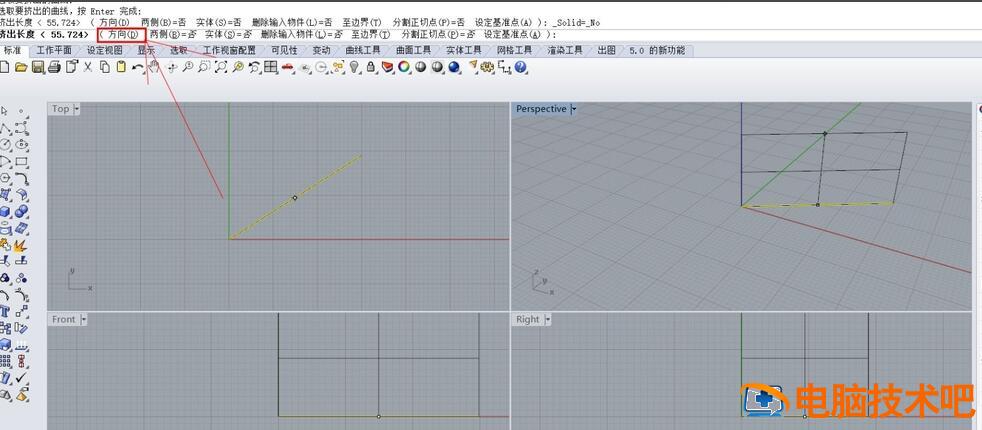
Task: Click the Print icon in the toolbar
Action: click(54, 67)
